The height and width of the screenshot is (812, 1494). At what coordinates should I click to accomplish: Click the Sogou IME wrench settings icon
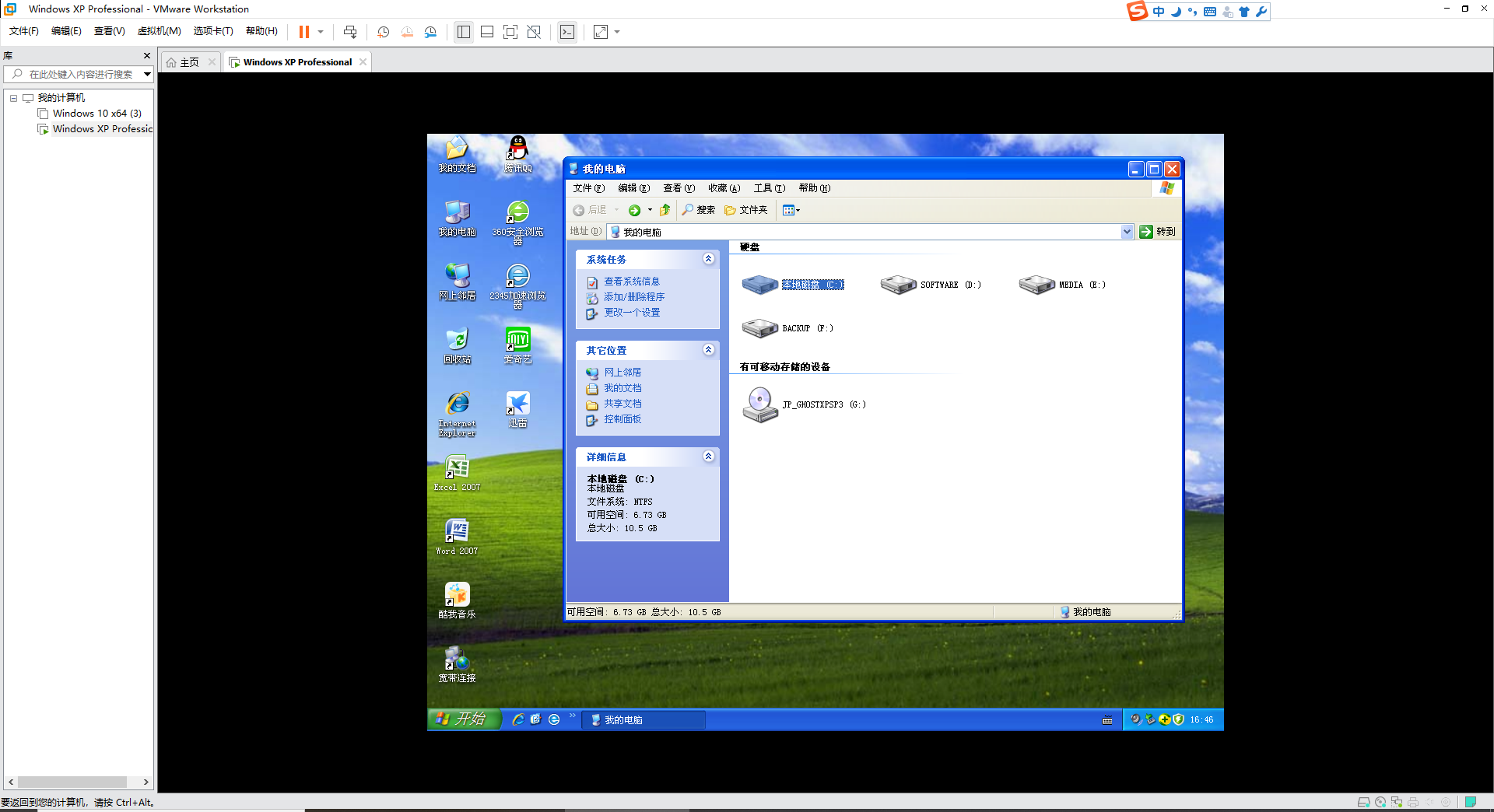pos(1261,12)
